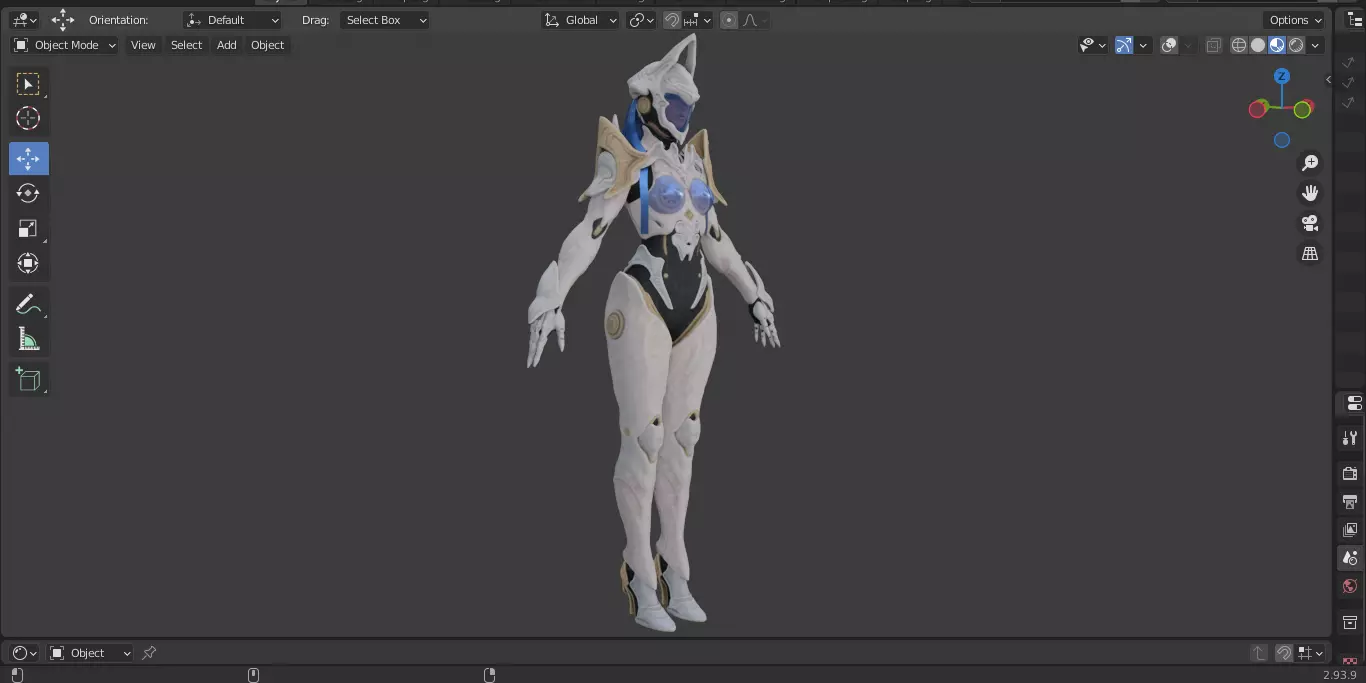Toggle proportional editing in header

tap(729, 20)
